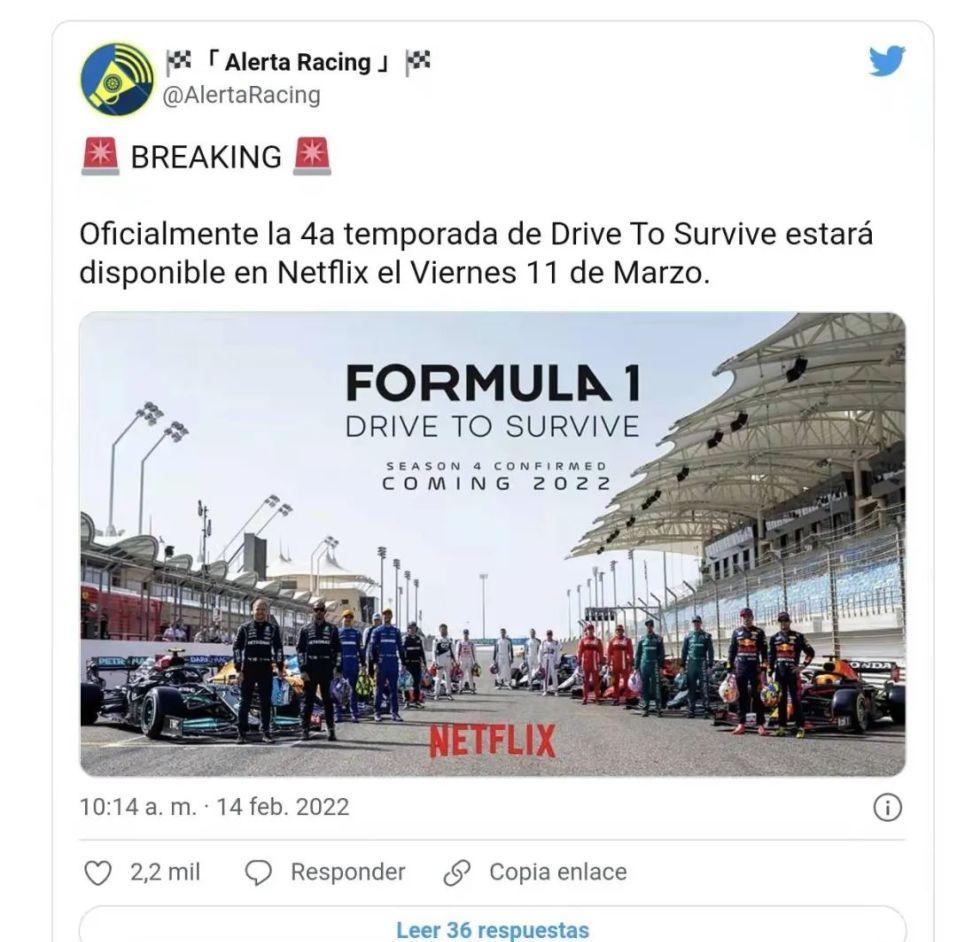Click the 2,2 mil likes count

(165, 872)
